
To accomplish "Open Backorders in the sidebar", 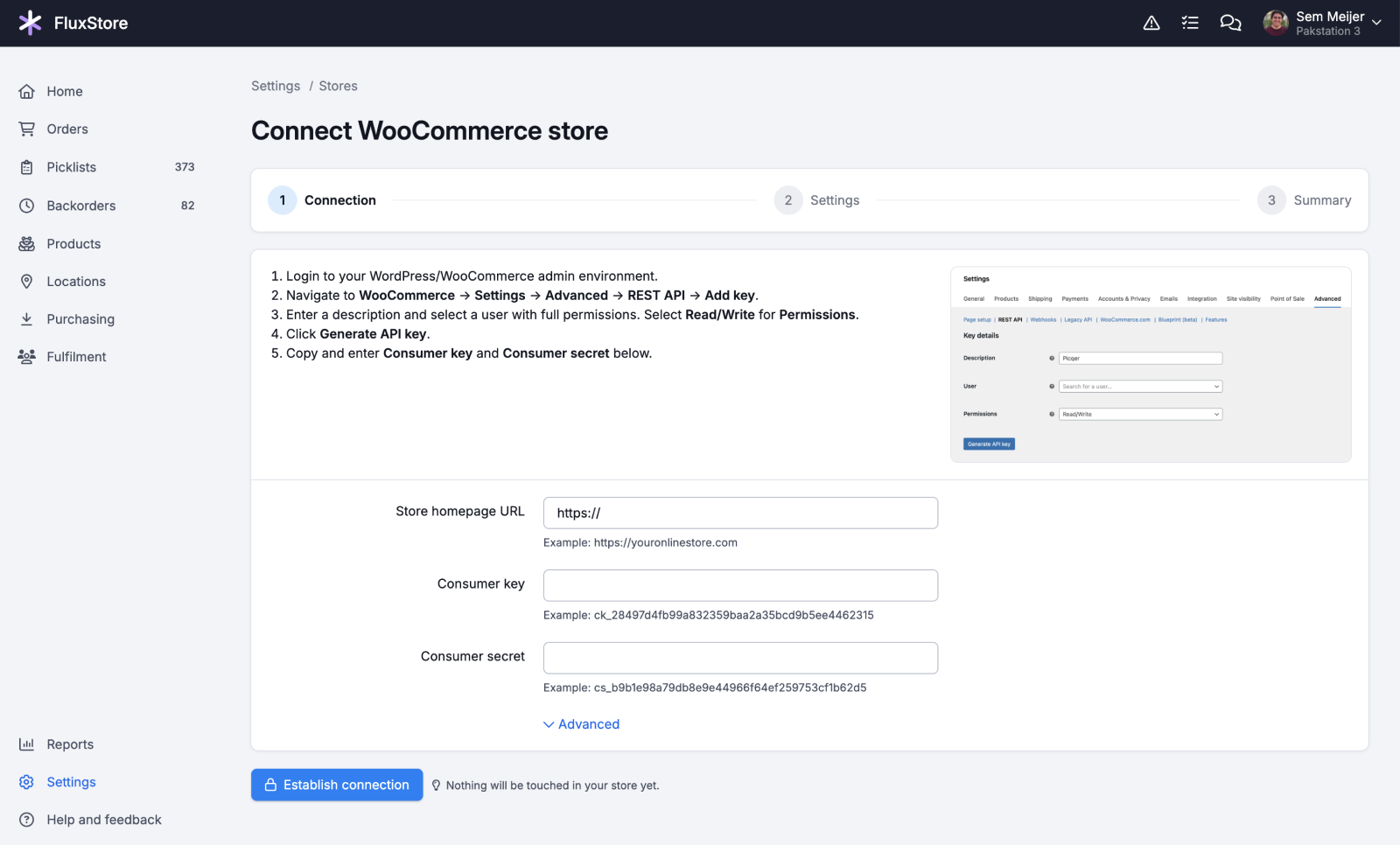I will (81, 206).
